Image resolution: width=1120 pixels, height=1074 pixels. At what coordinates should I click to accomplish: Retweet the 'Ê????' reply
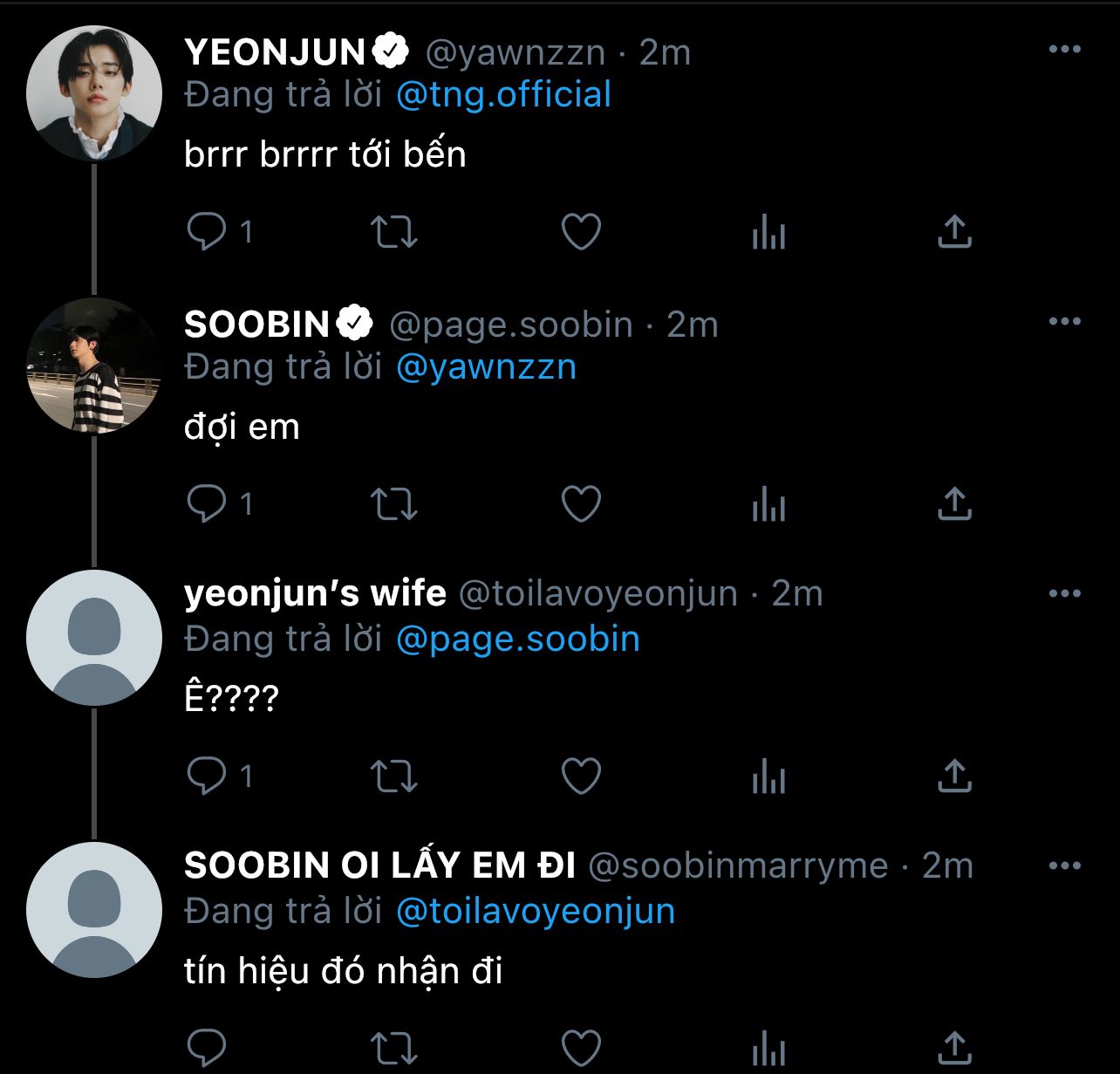tap(394, 776)
